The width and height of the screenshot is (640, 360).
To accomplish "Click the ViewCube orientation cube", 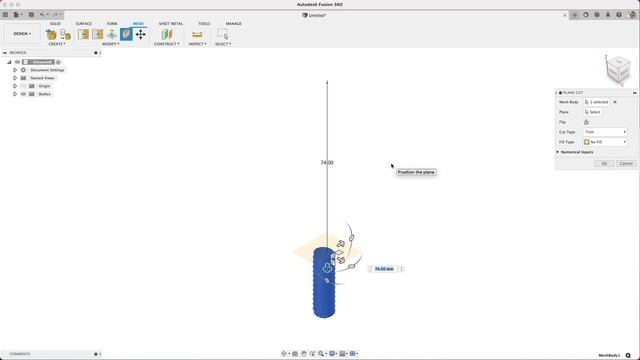I will pyautogui.click(x=618, y=69).
